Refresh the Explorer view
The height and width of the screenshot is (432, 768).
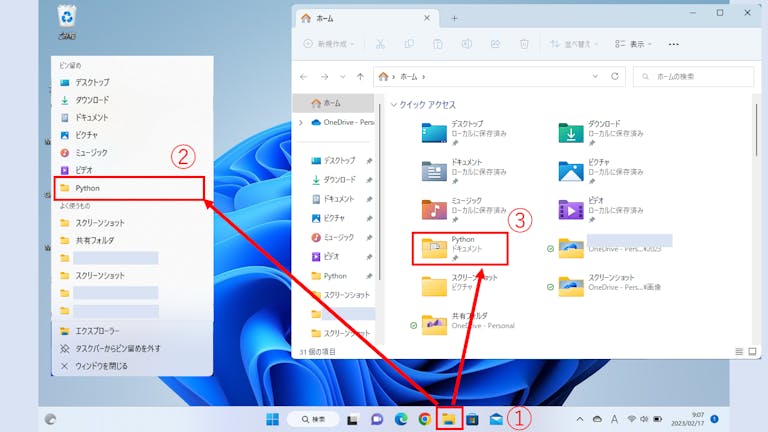click(x=615, y=76)
